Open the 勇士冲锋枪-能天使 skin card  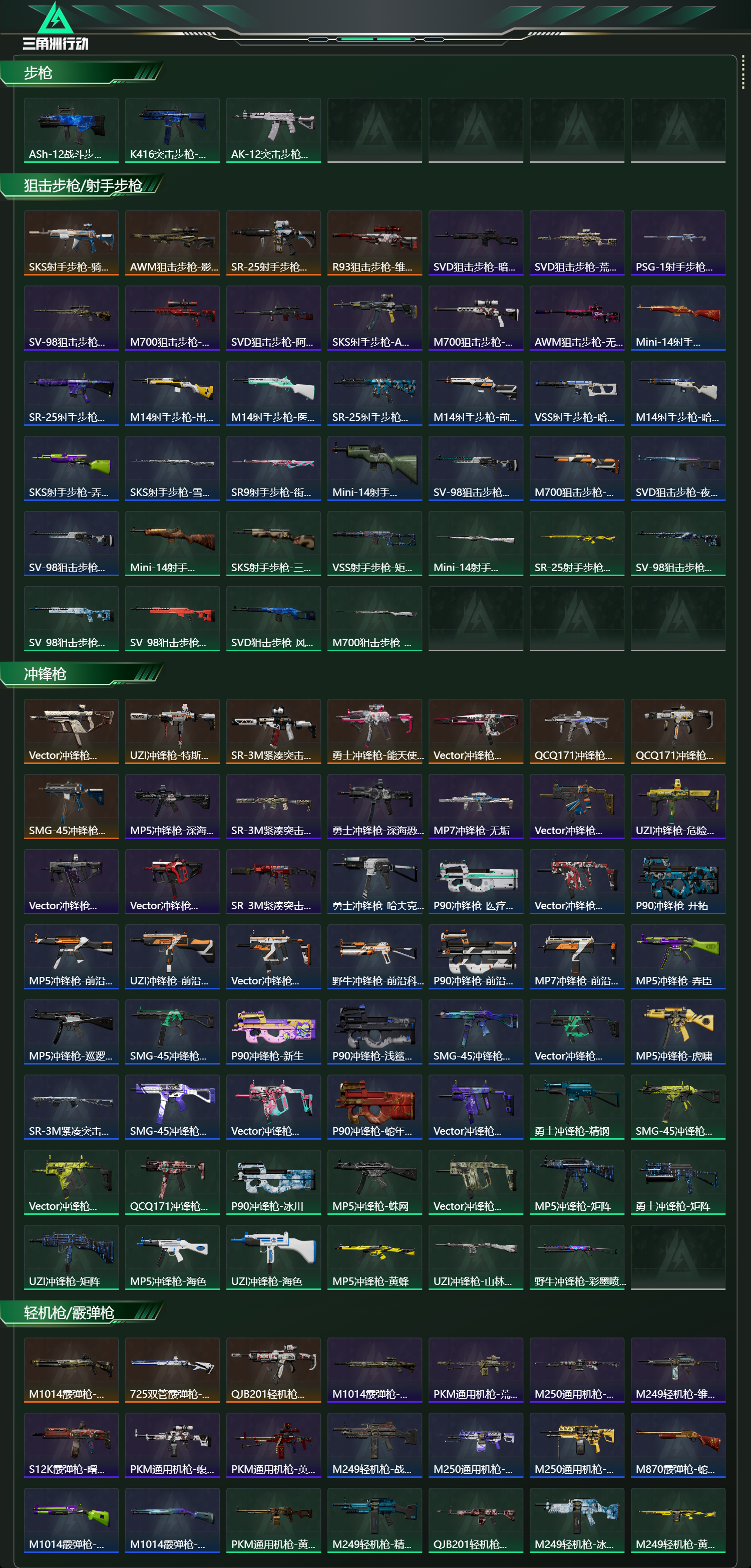pyautogui.click(x=374, y=731)
